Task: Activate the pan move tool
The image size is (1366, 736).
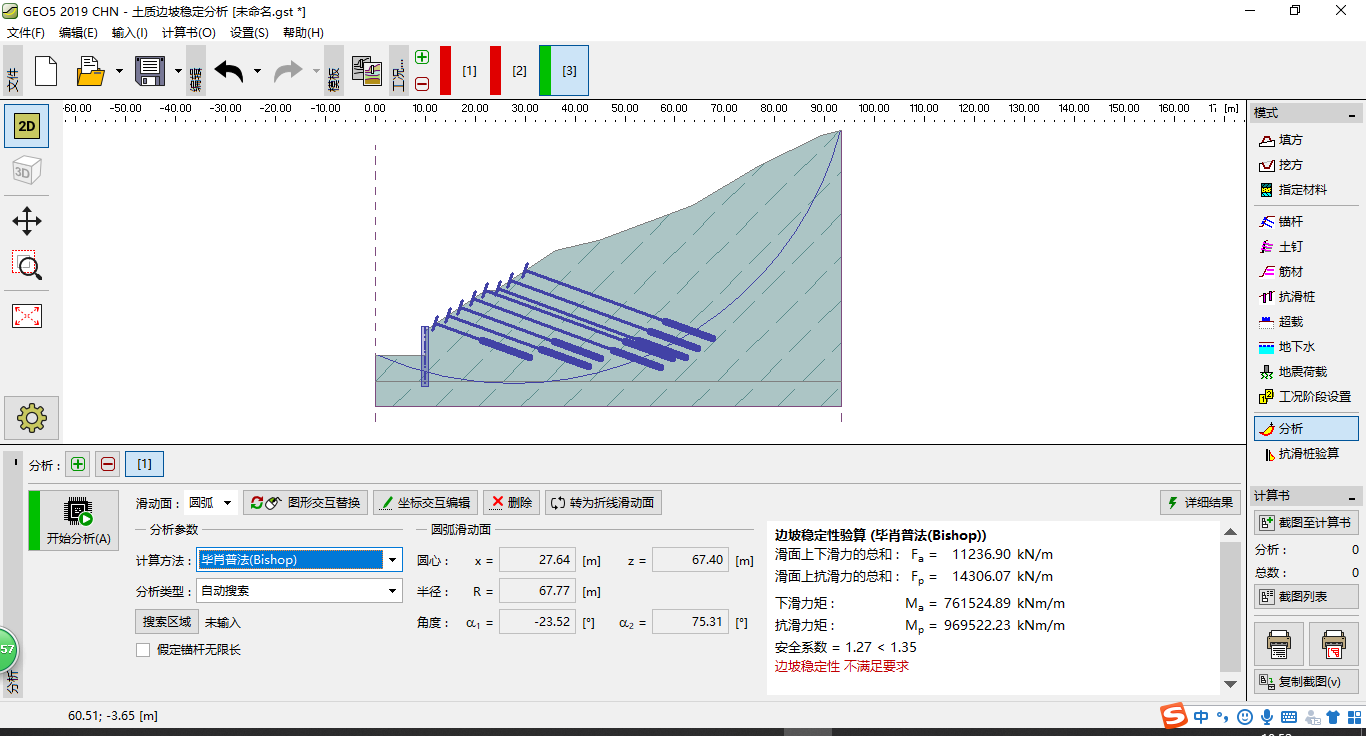Action: point(26,221)
